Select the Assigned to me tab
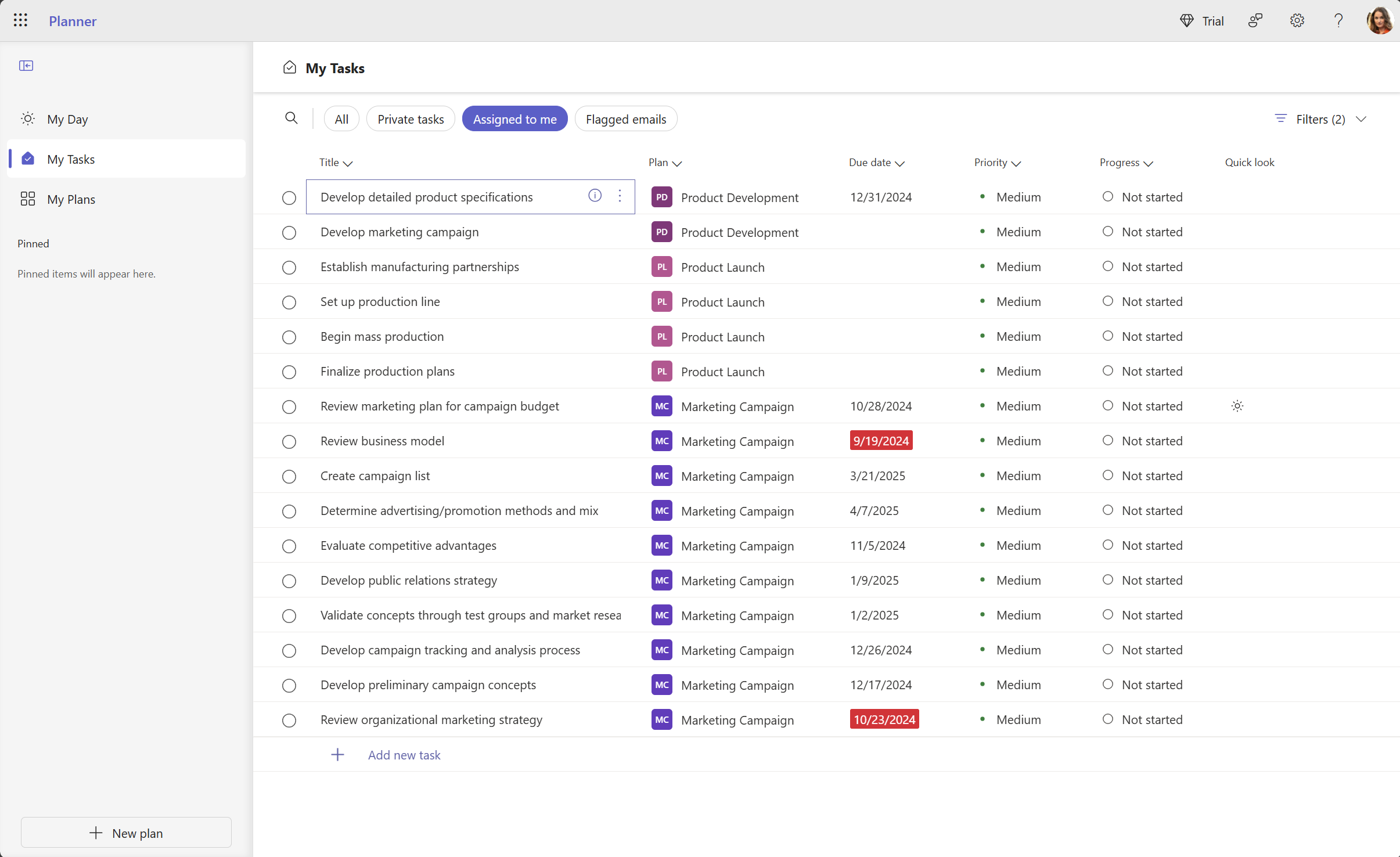This screenshot has height=857, width=1400. [514, 119]
